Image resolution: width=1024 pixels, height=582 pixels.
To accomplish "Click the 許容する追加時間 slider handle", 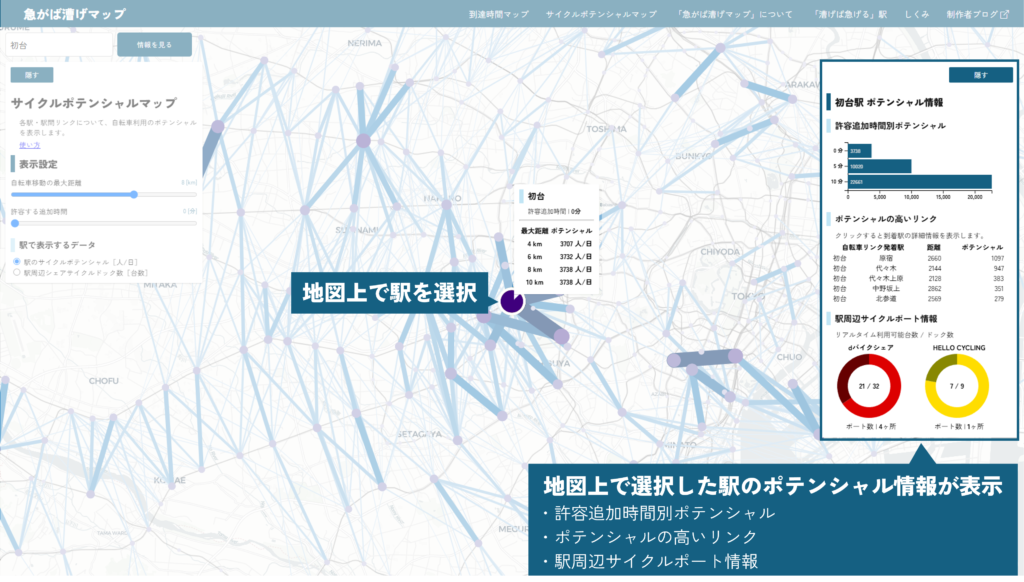I will point(15,223).
